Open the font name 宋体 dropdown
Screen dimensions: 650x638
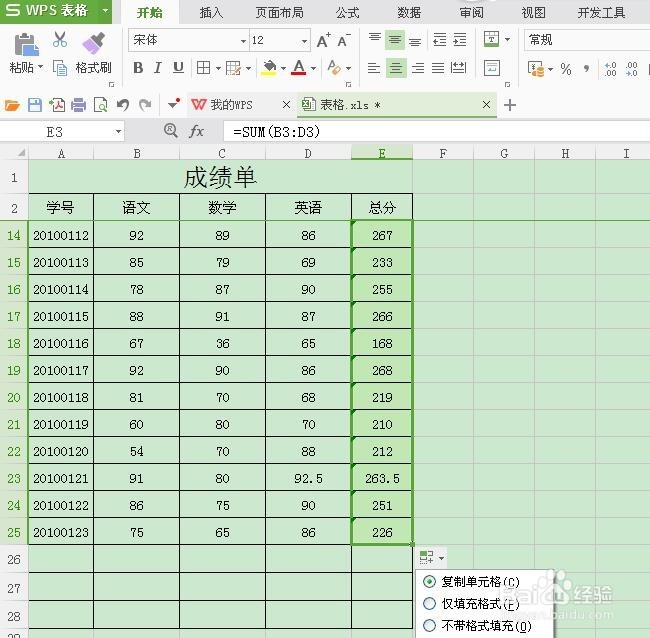[243, 41]
